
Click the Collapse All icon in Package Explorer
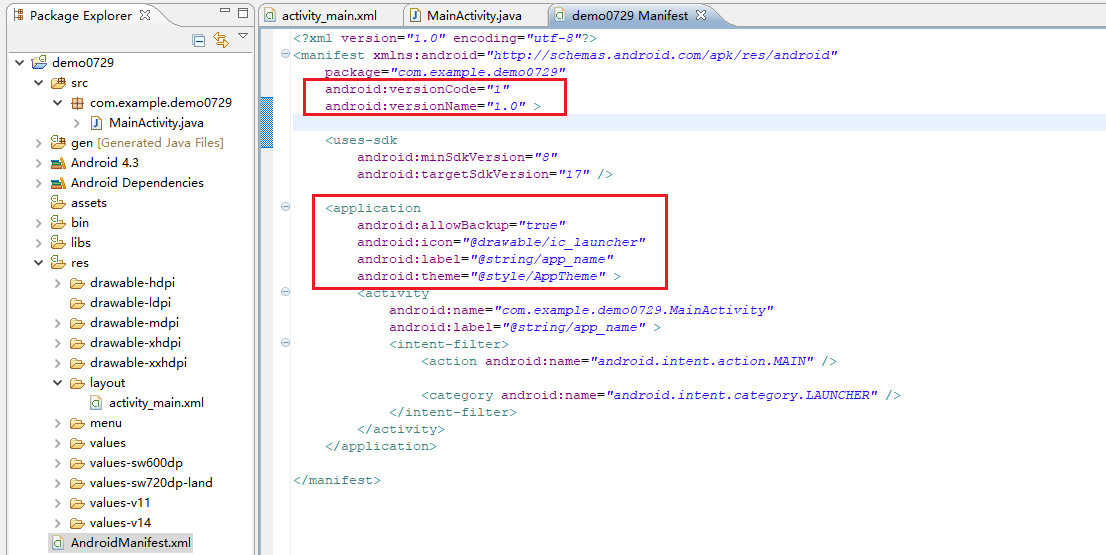(x=199, y=40)
